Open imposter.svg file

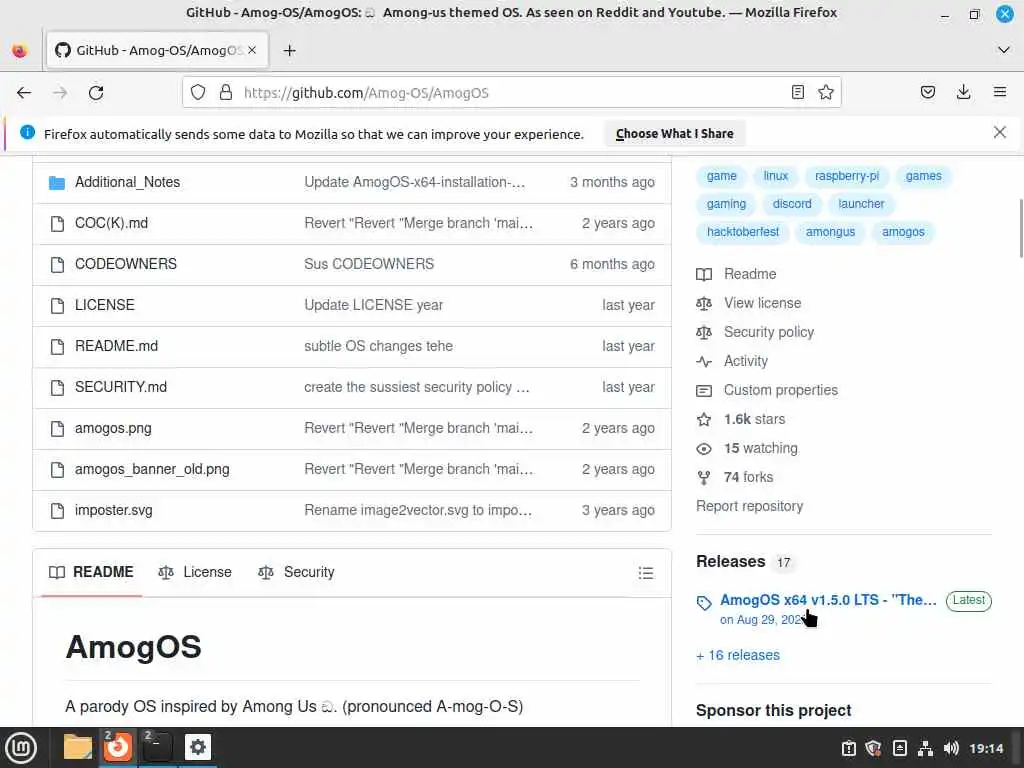(114, 511)
